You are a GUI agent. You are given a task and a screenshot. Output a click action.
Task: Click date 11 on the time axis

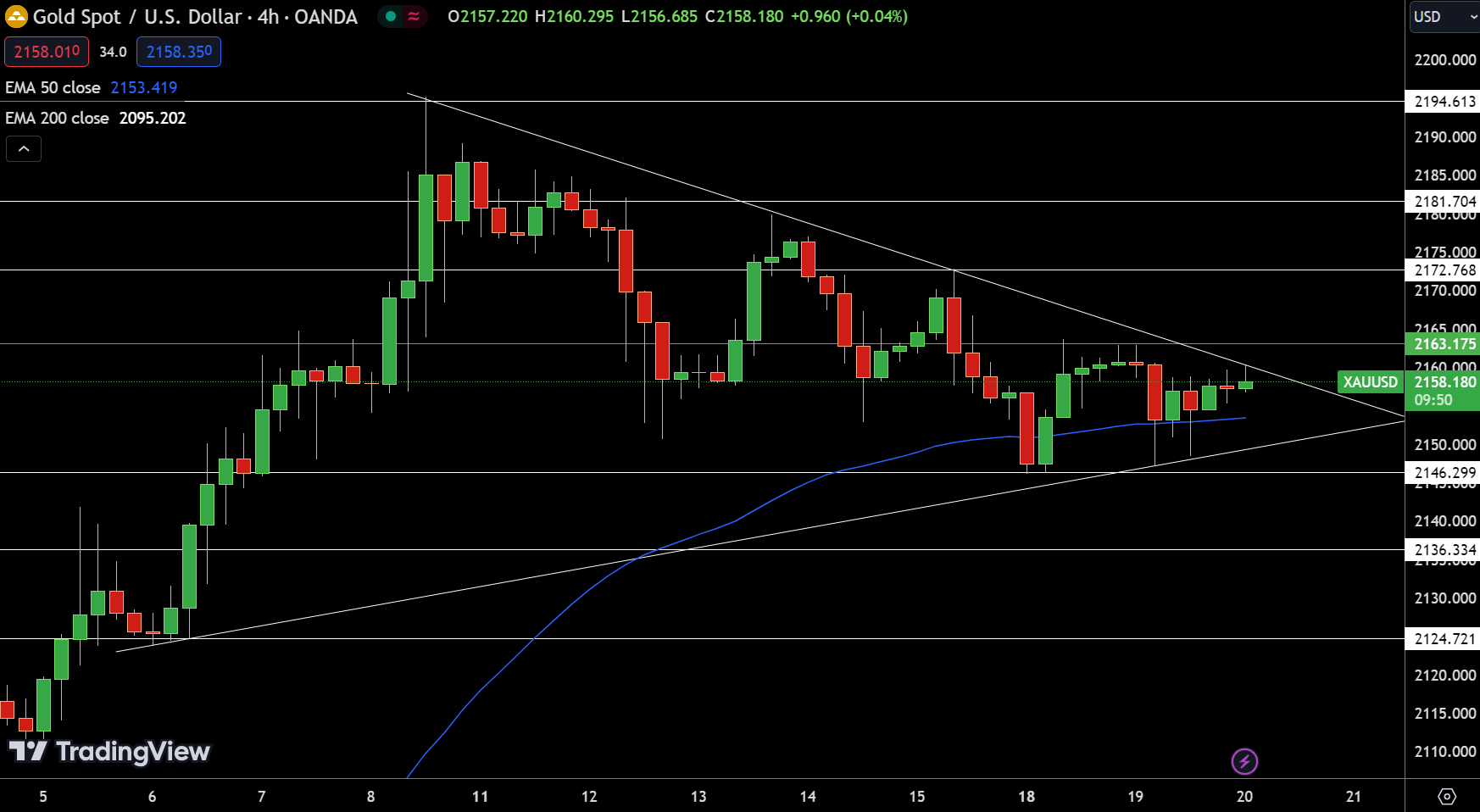click(x=480, y=797)
